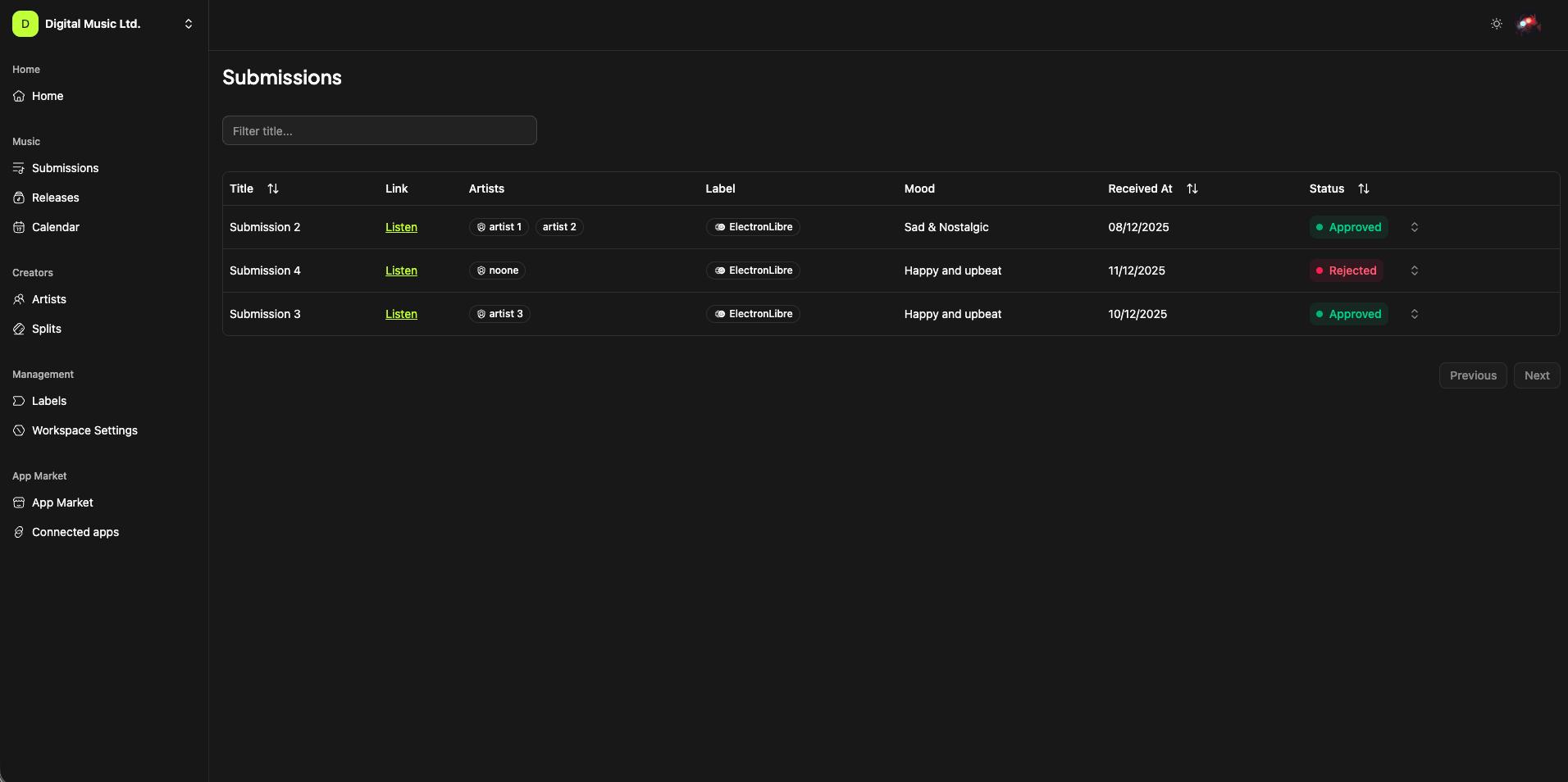Open Workspace Settings from the Management section
The image size is (1568, 782).
pyautogui.click(x=84, y=430)
